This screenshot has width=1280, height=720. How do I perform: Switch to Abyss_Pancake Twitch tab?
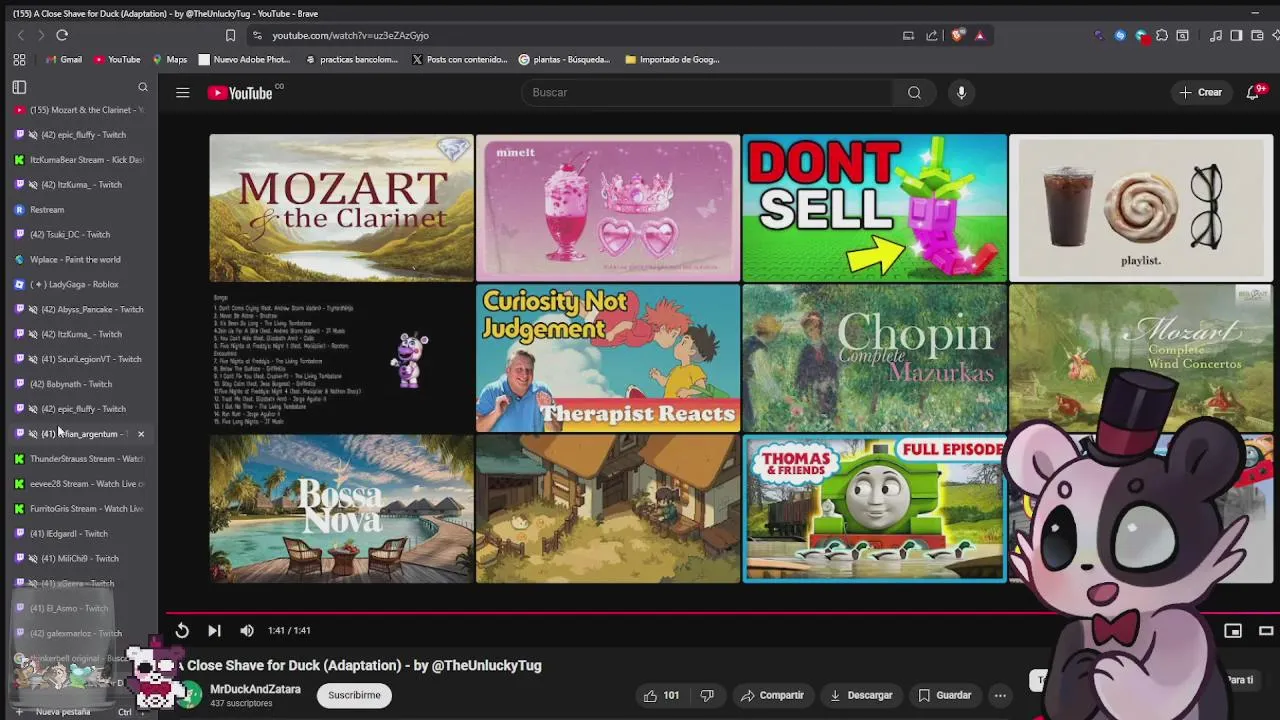[x=79, y=310]
